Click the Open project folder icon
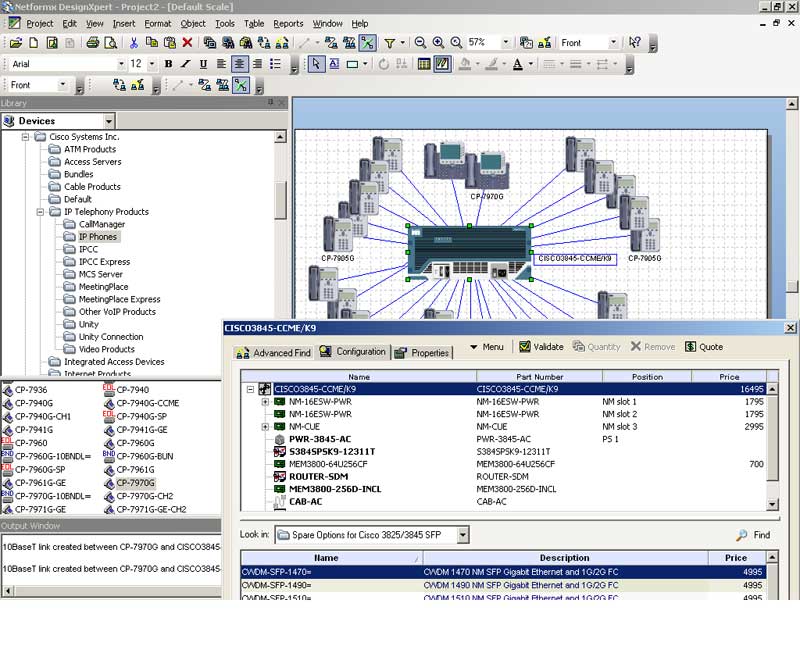Image resolution: width=800 pixels, height=664 pixels. click(x=16, y=43)
